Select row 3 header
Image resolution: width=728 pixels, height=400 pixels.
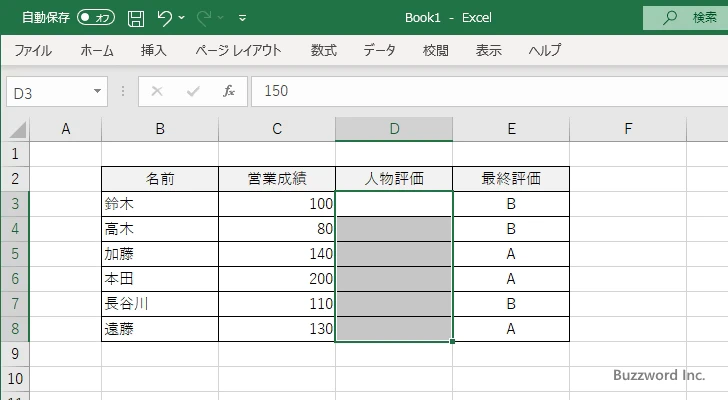click(15, 204)
